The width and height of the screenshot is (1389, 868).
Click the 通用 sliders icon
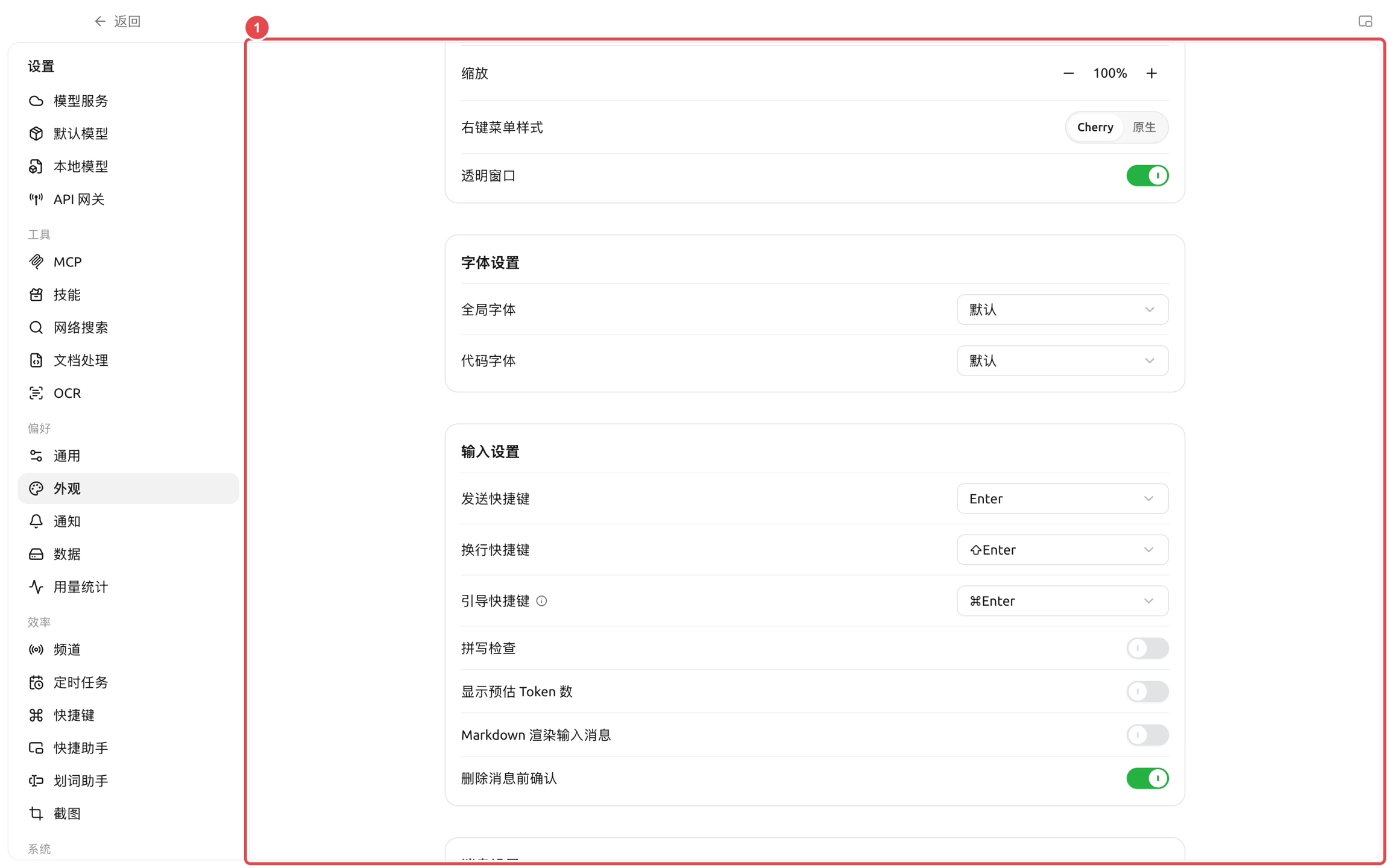(36, 456)
